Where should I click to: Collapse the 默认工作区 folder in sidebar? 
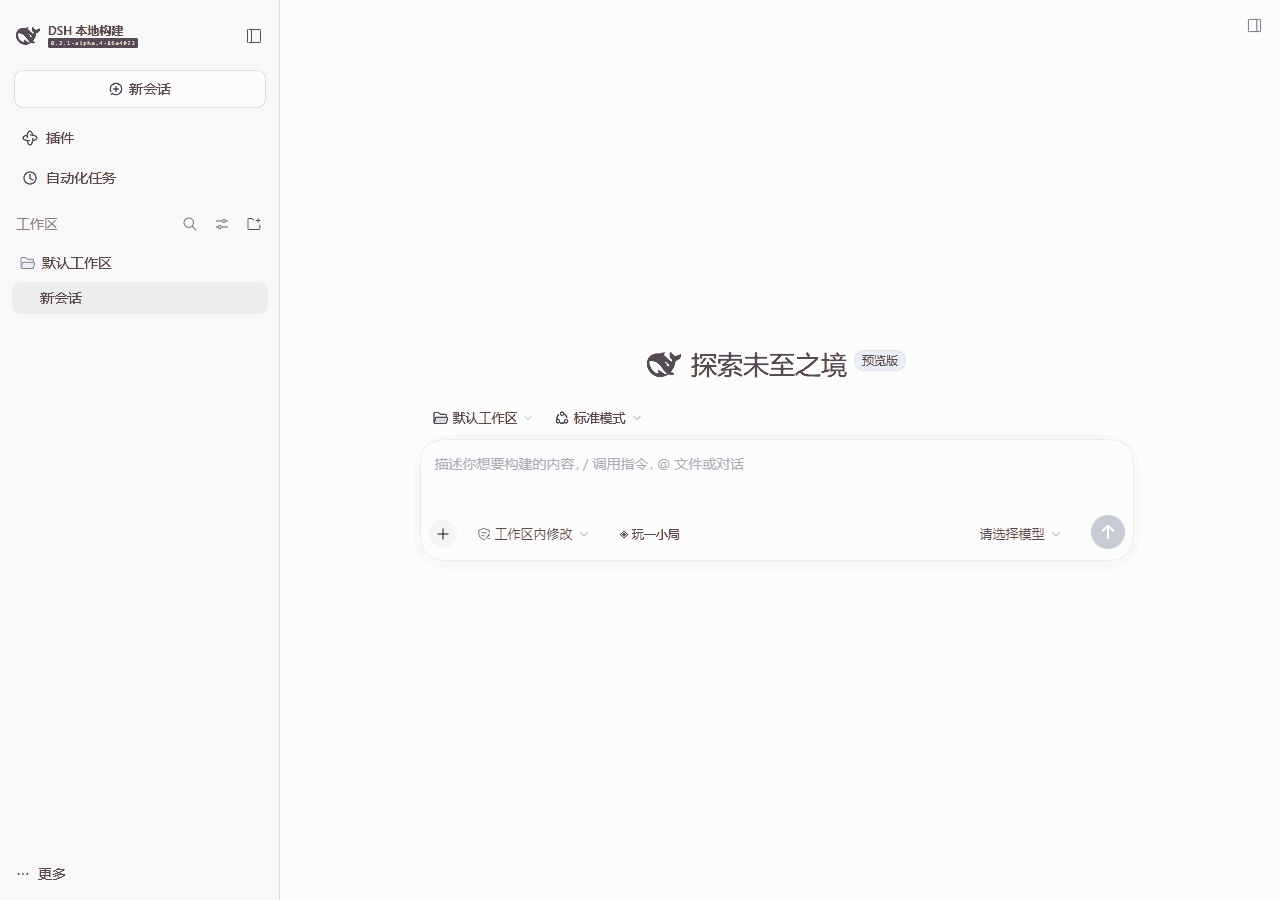click(x=140, y=263)
